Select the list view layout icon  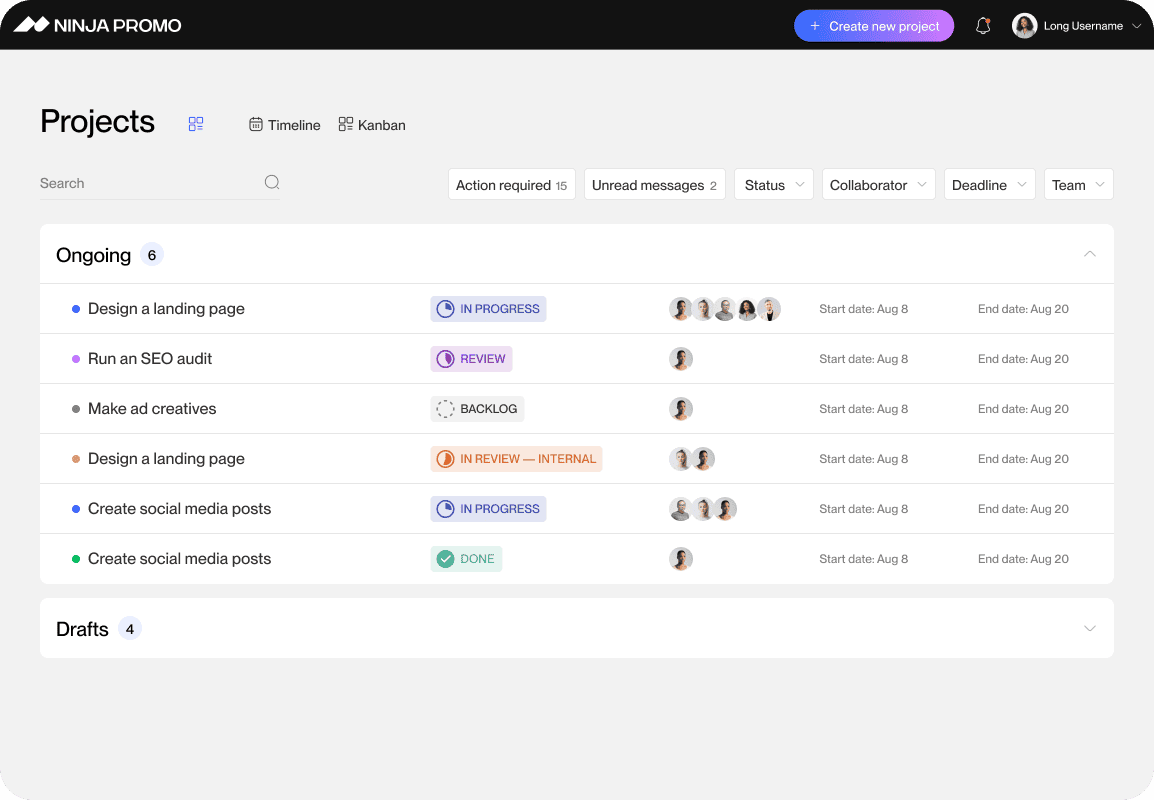pyautogui.click(x=196, y=124)
